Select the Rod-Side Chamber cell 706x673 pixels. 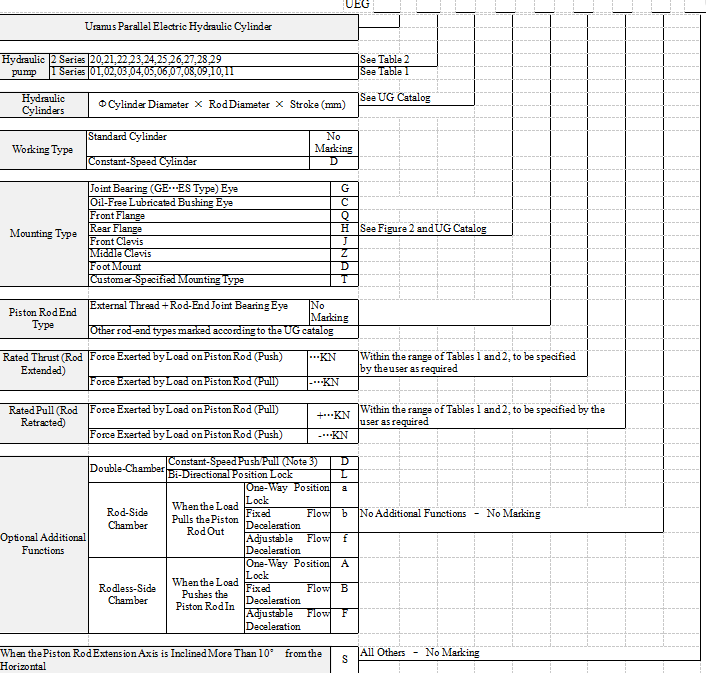tap(128, 519)
